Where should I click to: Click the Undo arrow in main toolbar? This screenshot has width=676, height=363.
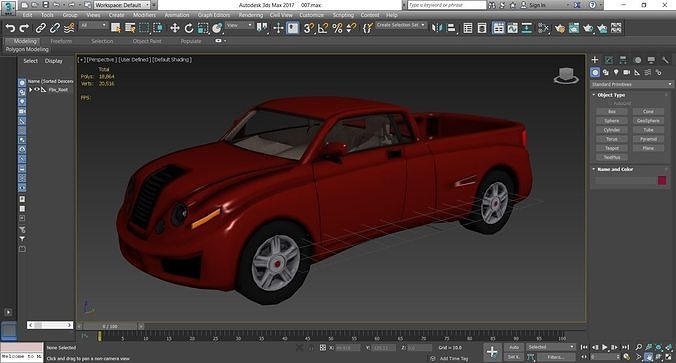[10, 28]
